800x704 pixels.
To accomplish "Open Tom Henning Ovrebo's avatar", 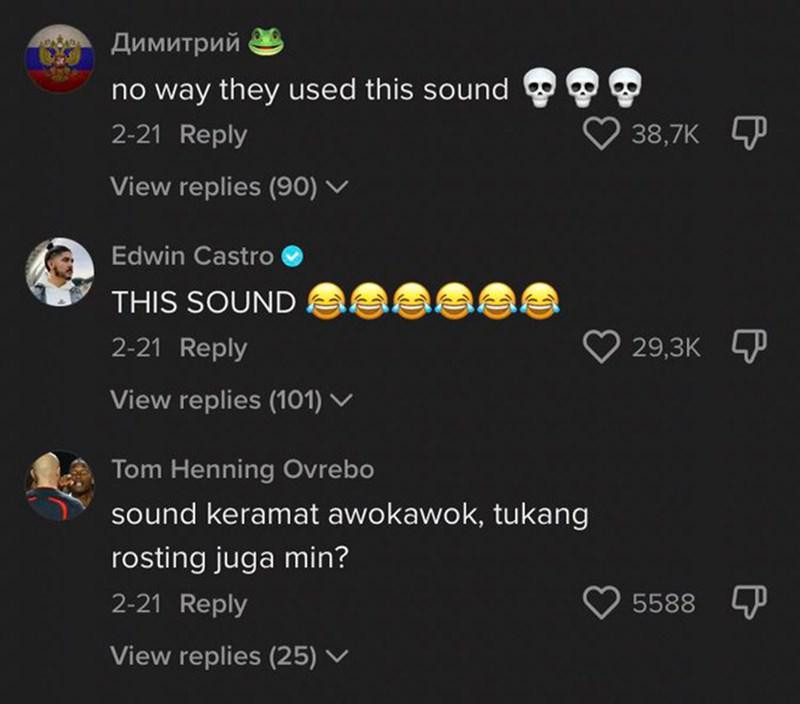I will 58,485.
